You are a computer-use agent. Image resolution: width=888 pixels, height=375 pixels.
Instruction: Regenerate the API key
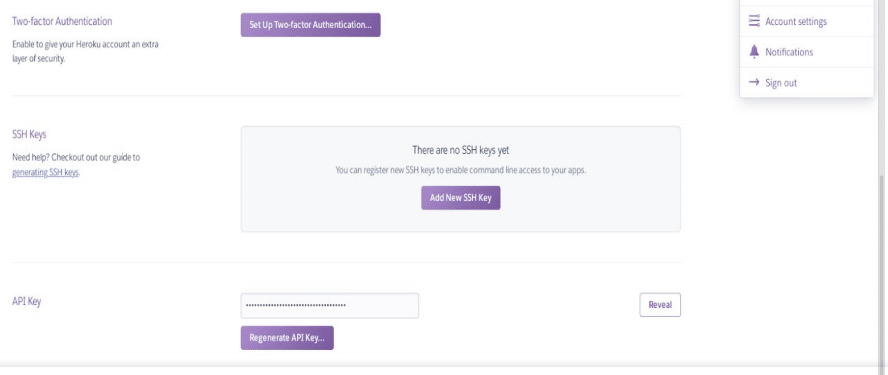pyautogui.click(x=287, y=338)
